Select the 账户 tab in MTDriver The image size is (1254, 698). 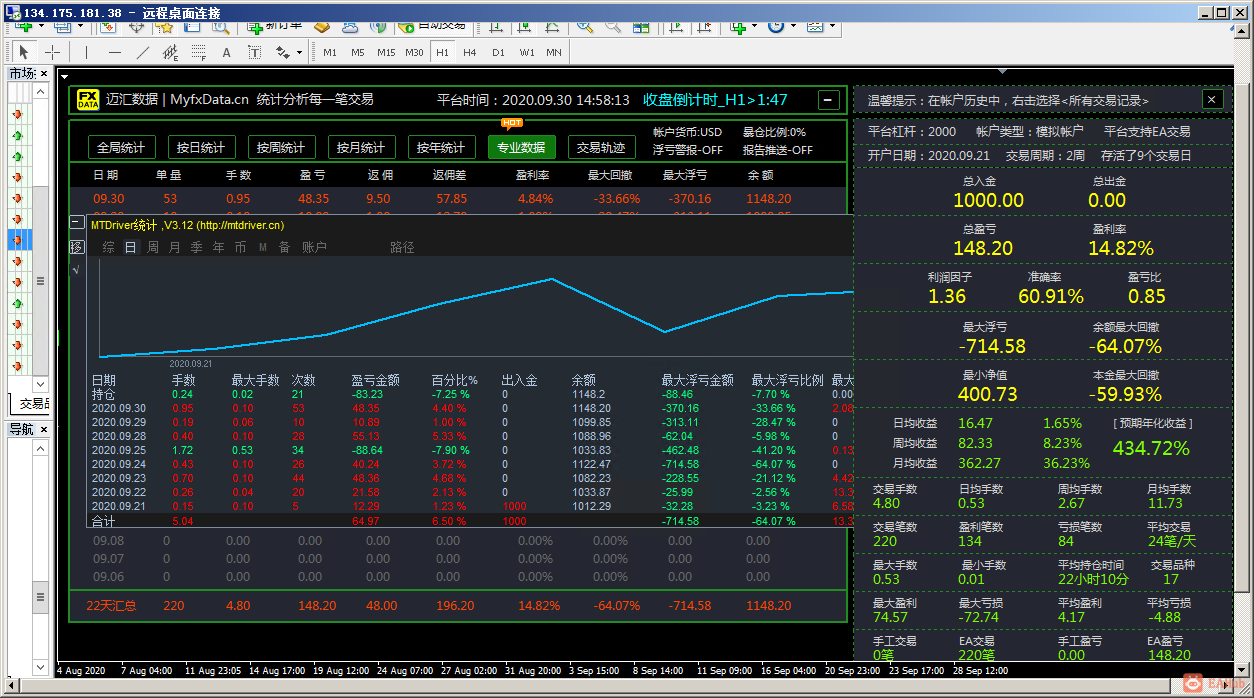click(314, 247)
